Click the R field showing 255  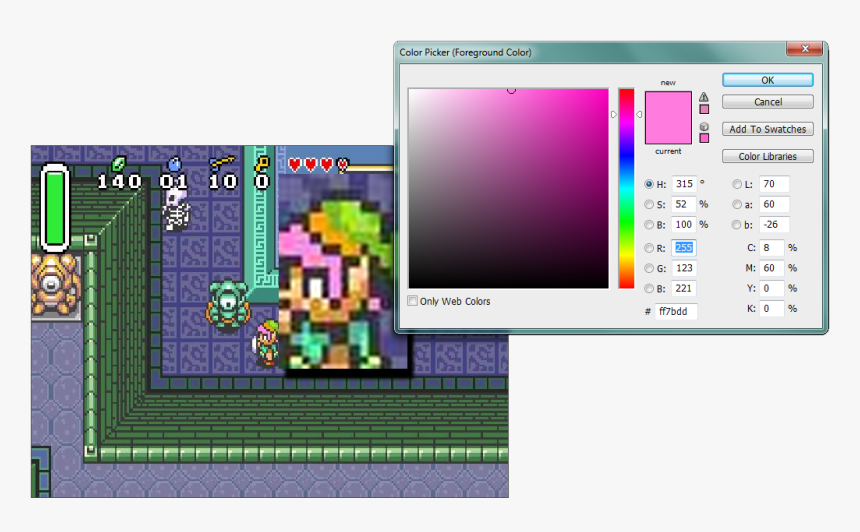684,247
